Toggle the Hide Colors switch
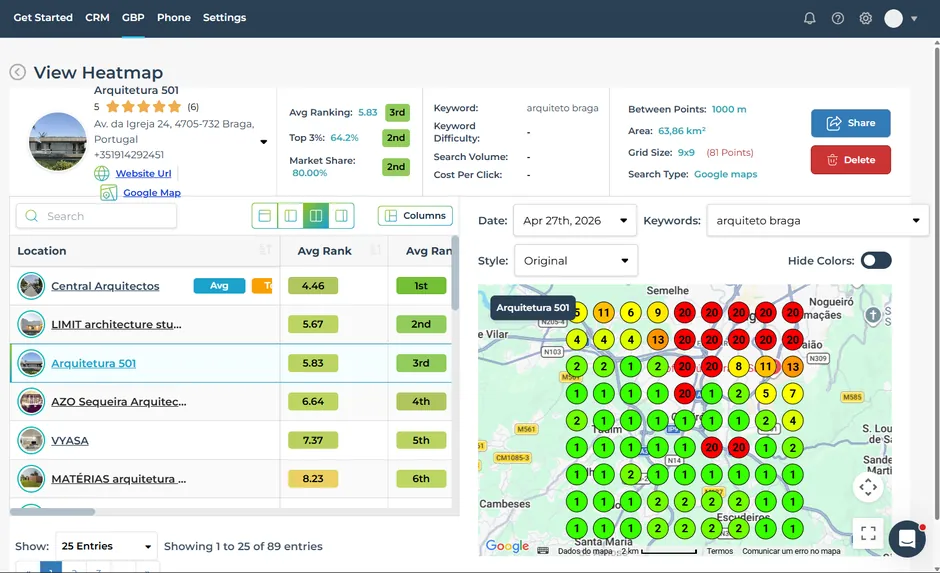Screen dimensions: 940x573 [876, 260]
